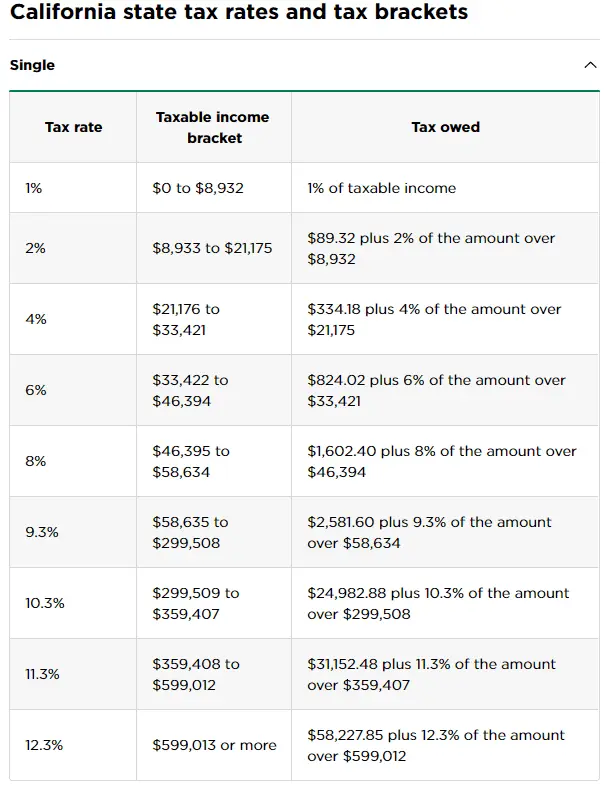This screenshot has height=805, width=611.
Task: Click the California state tax rates heading
Action: [239, 13]
